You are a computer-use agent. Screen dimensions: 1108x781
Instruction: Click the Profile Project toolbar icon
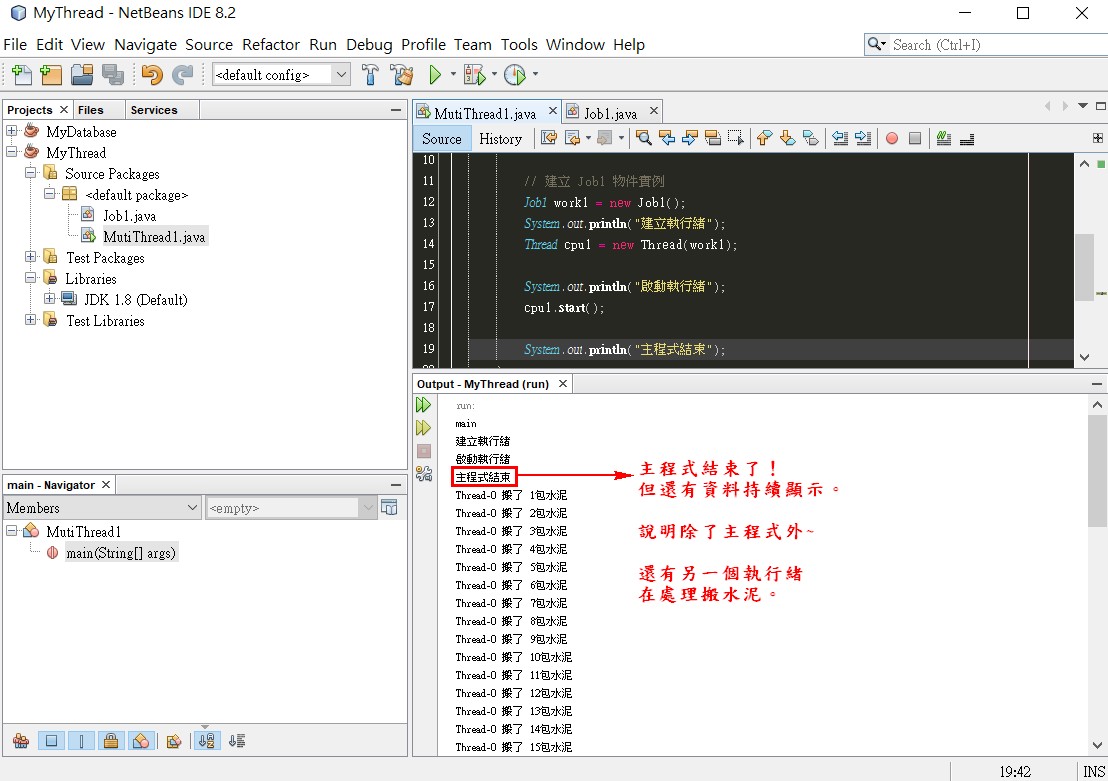(515, 74)
